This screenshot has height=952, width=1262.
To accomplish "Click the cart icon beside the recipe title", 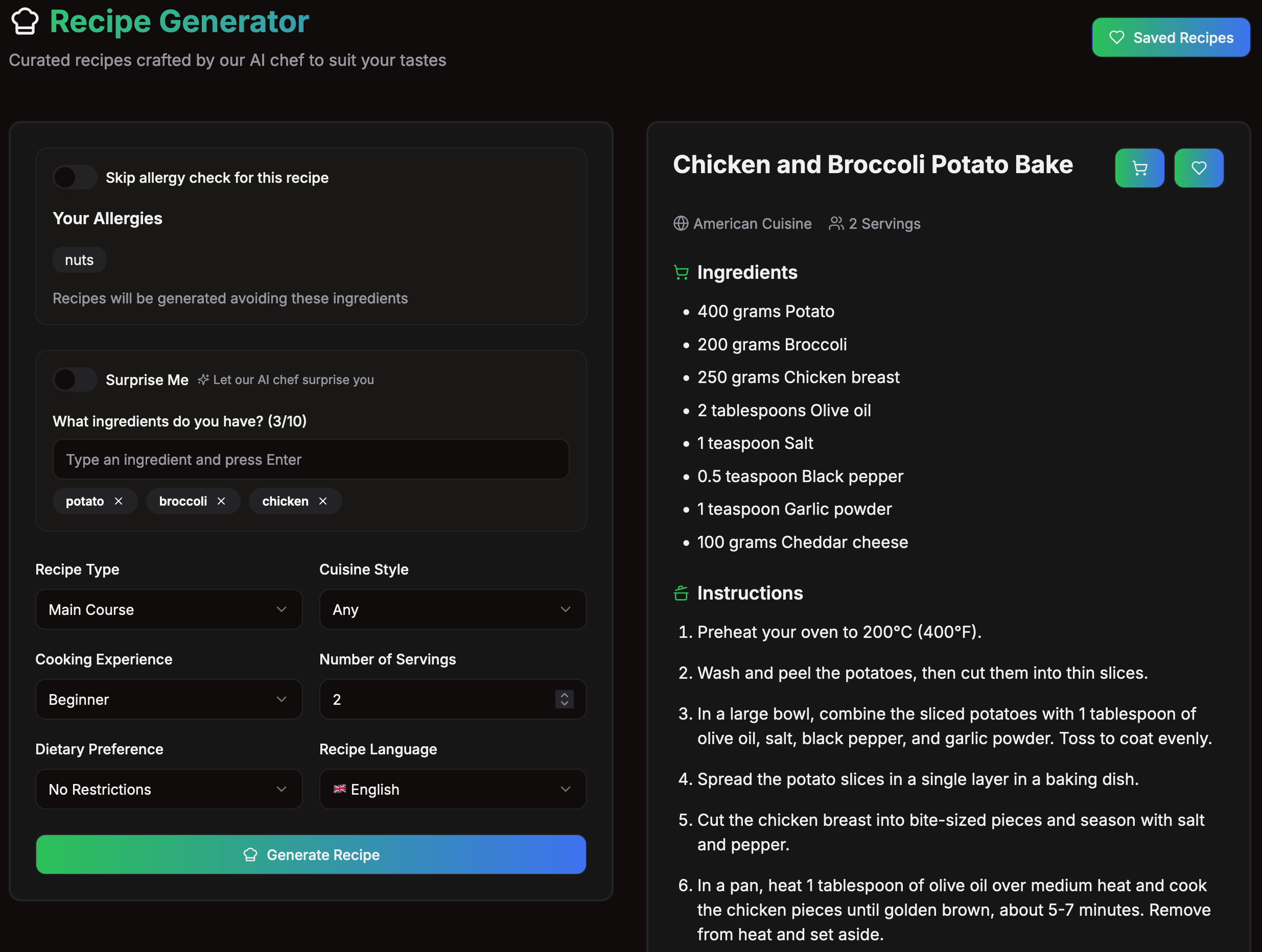I will (x=1139, y=168).
